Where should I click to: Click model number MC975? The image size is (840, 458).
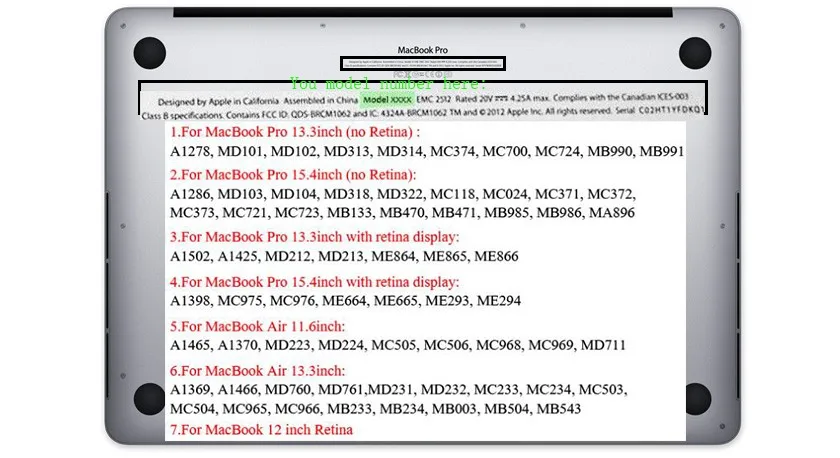[240, 301]
